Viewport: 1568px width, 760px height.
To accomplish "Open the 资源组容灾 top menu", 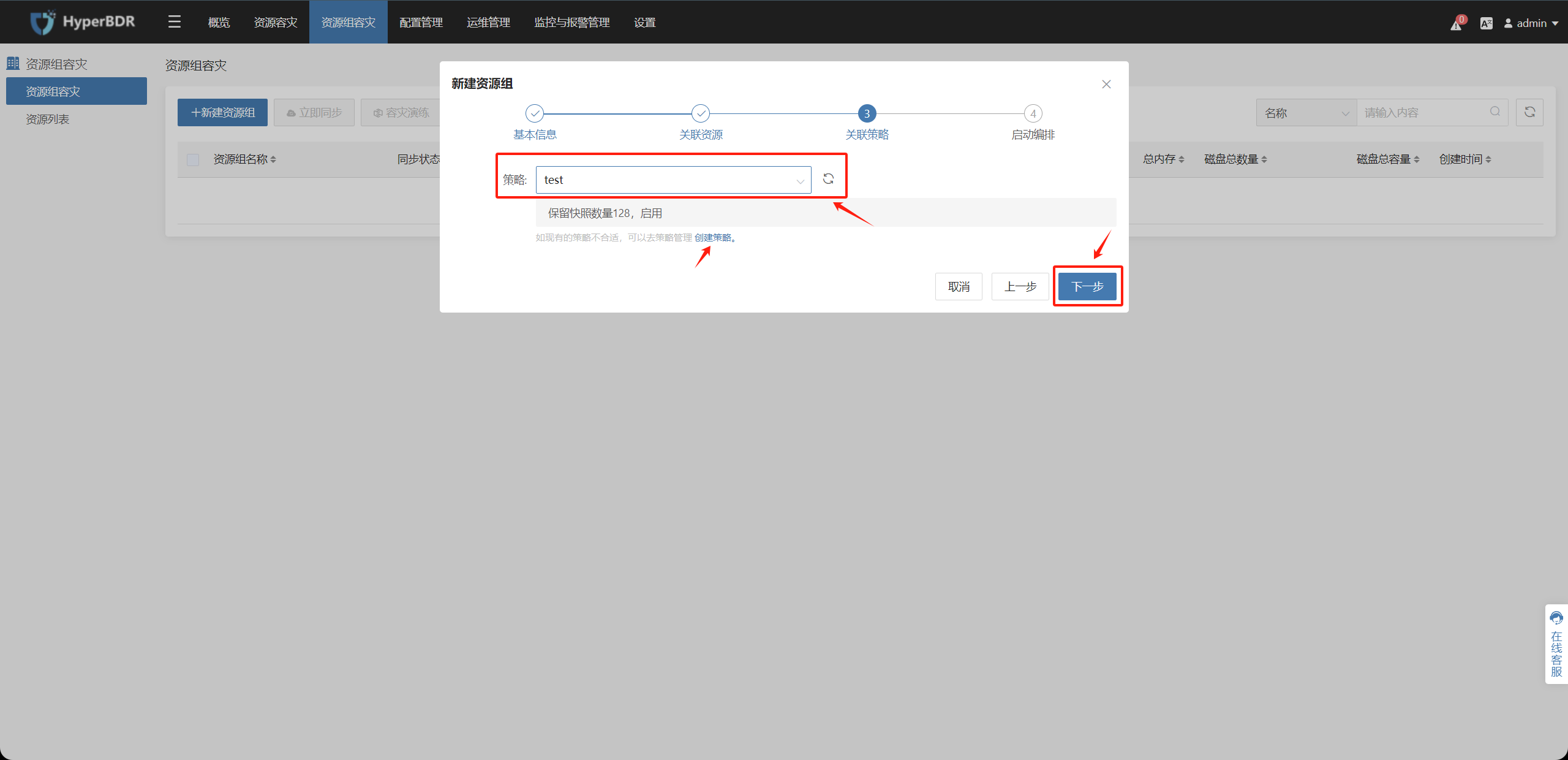I will point(349,23).
